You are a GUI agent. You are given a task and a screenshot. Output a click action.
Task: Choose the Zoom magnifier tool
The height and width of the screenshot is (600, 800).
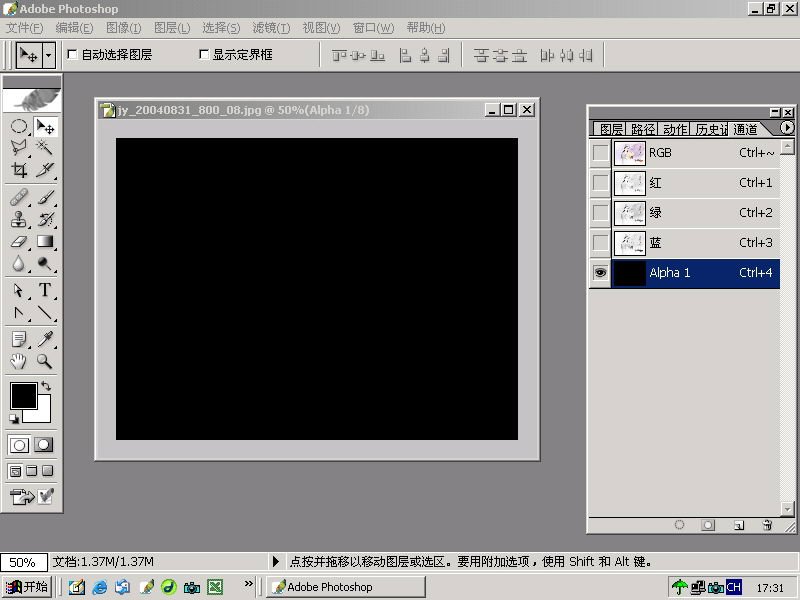(45, 361)
